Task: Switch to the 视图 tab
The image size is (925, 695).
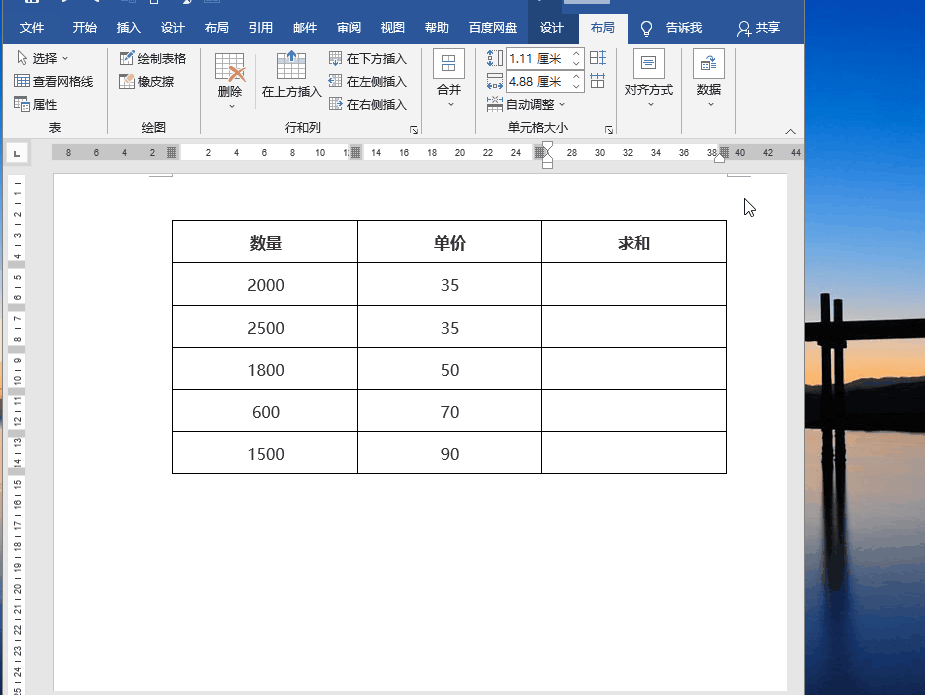Action: [393, 28]
